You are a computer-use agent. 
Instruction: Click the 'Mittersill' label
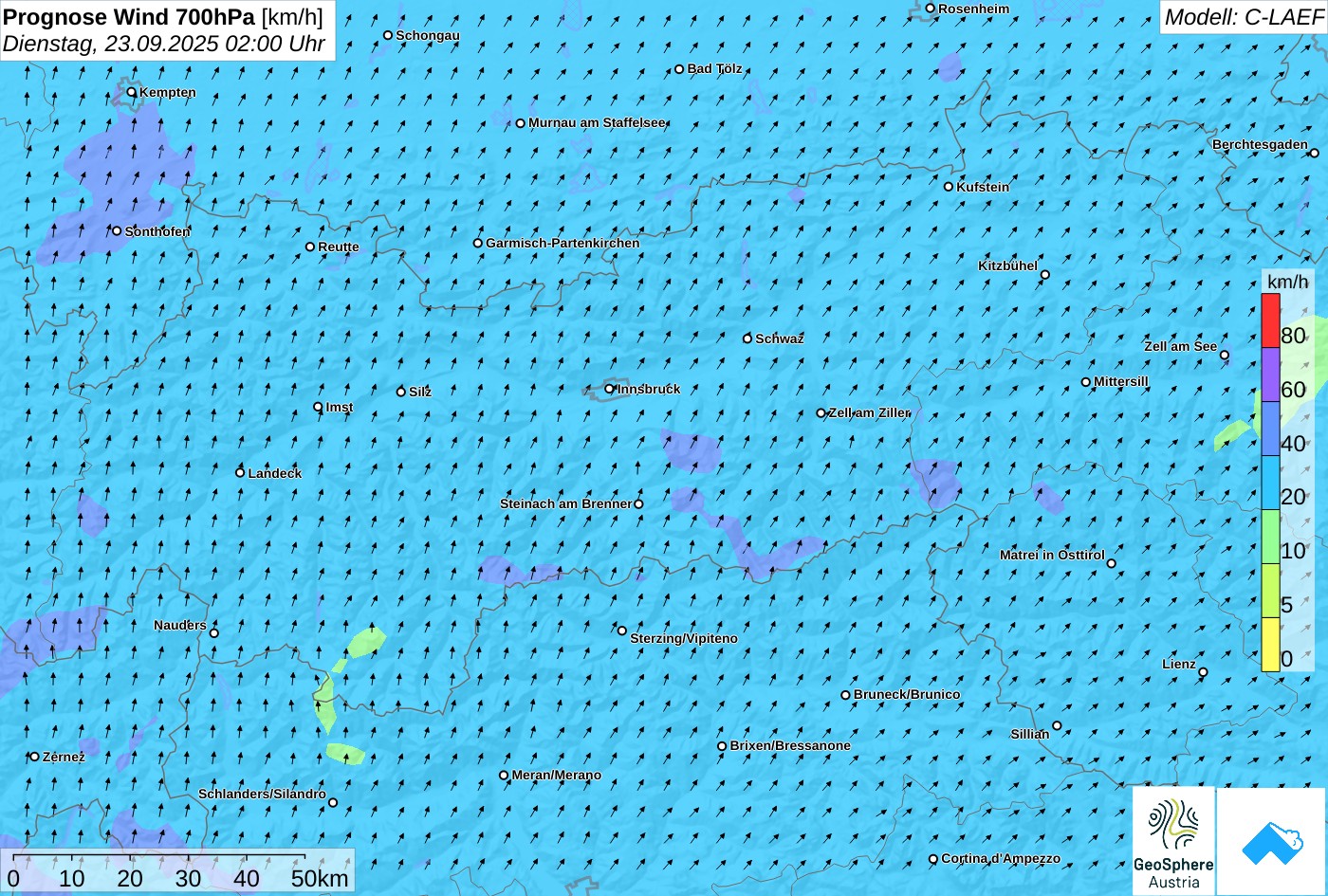pyautogui.click(x=1121, y=381)
